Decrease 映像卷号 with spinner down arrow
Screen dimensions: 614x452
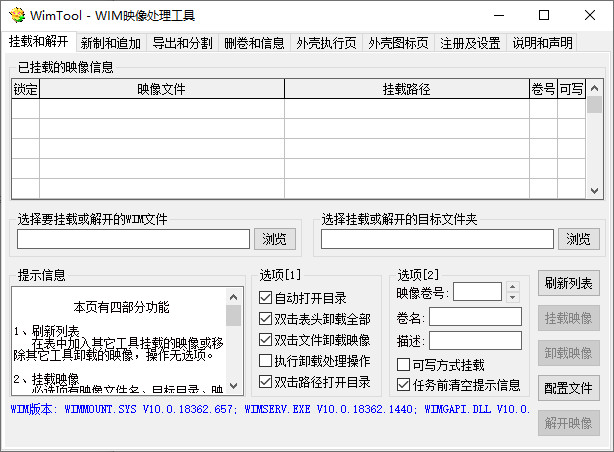pyautogui.click(x=513, y=297)
